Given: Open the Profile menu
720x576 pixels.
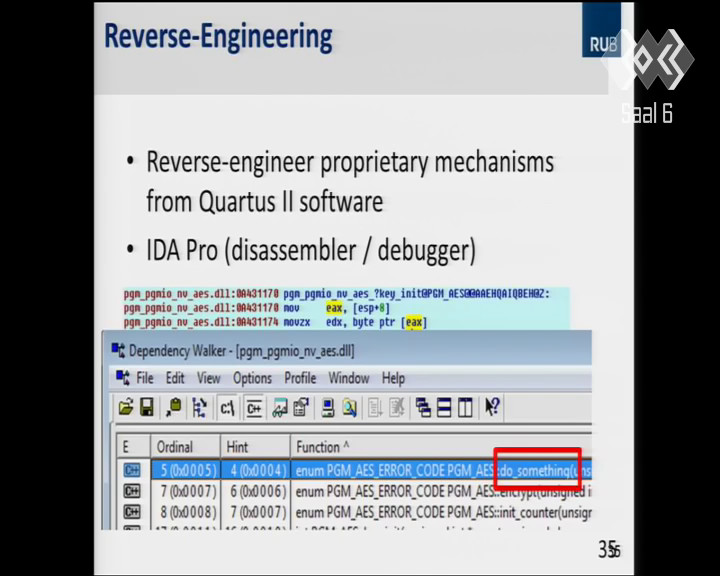Looking at the screenshot, I should click(300, 378).
